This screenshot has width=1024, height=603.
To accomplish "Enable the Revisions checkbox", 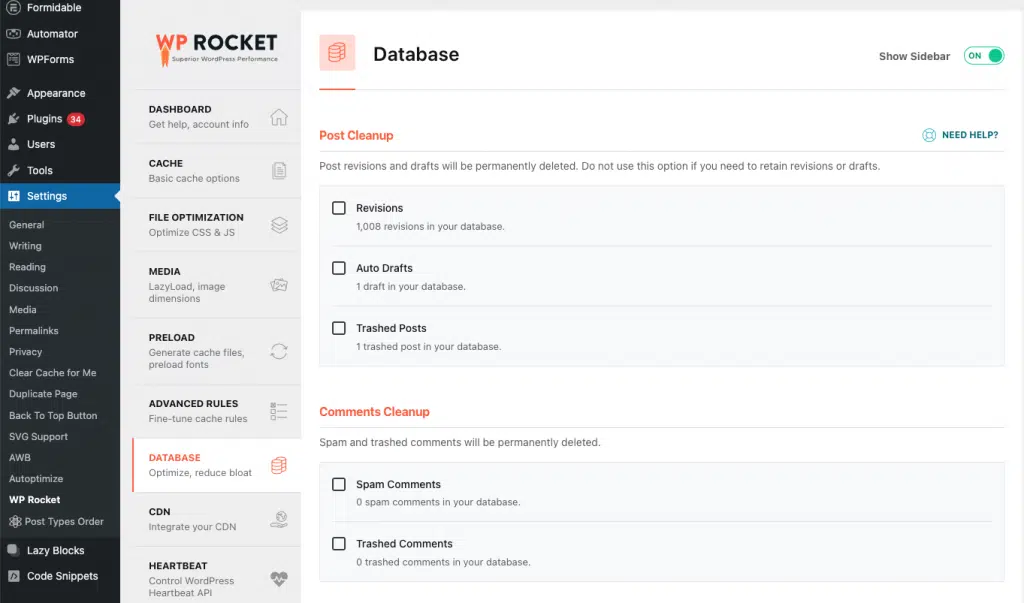I will click(338, 208).
